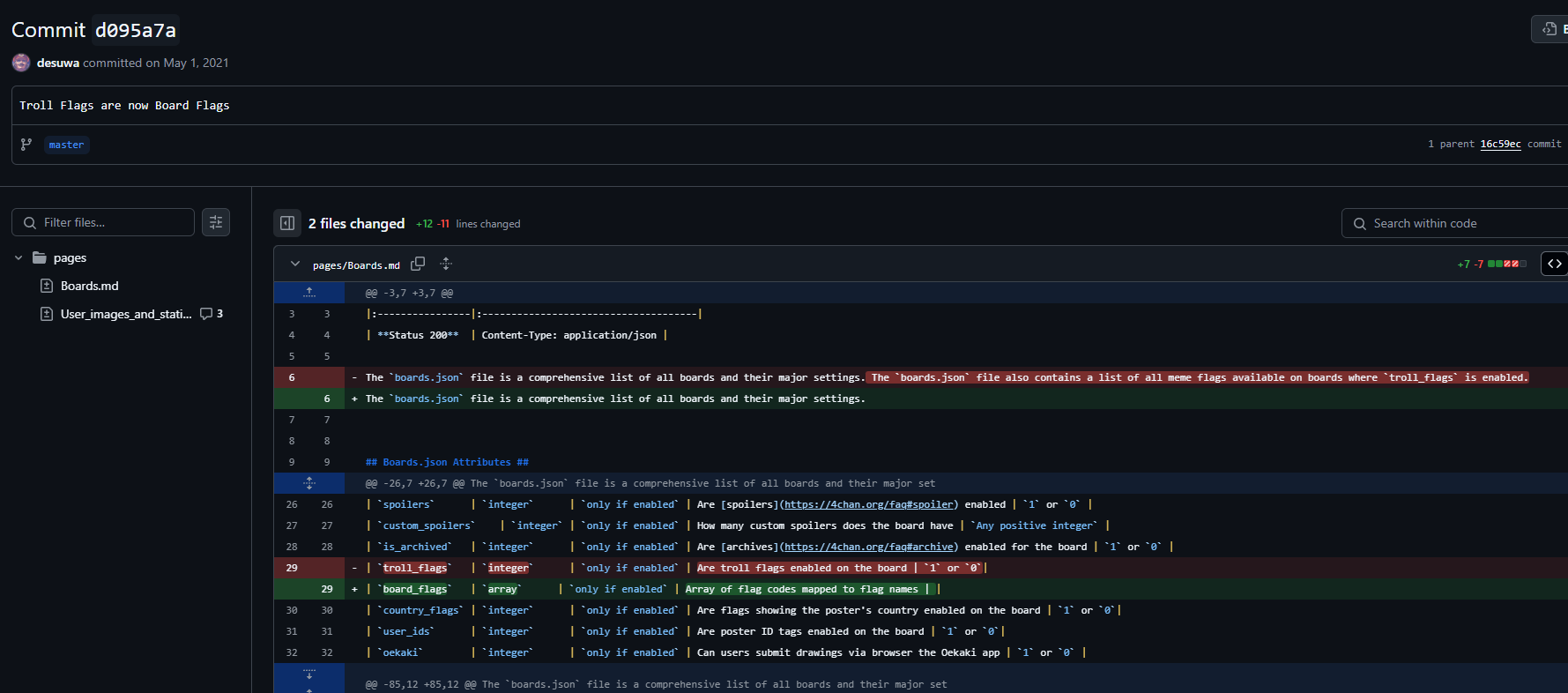Viewport: 1568px width, 693px height.
Task: Open the master branch link
Action: click(x=66, y=145)
